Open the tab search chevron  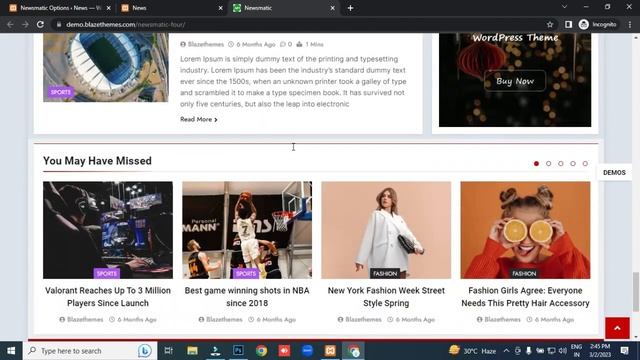tap(564, 7)
